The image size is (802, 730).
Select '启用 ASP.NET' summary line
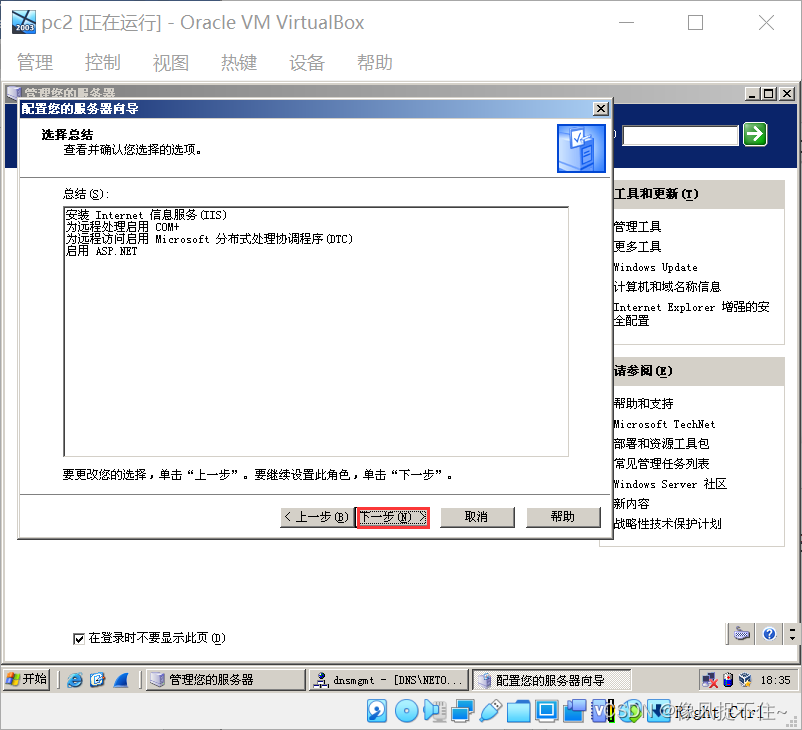point(101,251)
